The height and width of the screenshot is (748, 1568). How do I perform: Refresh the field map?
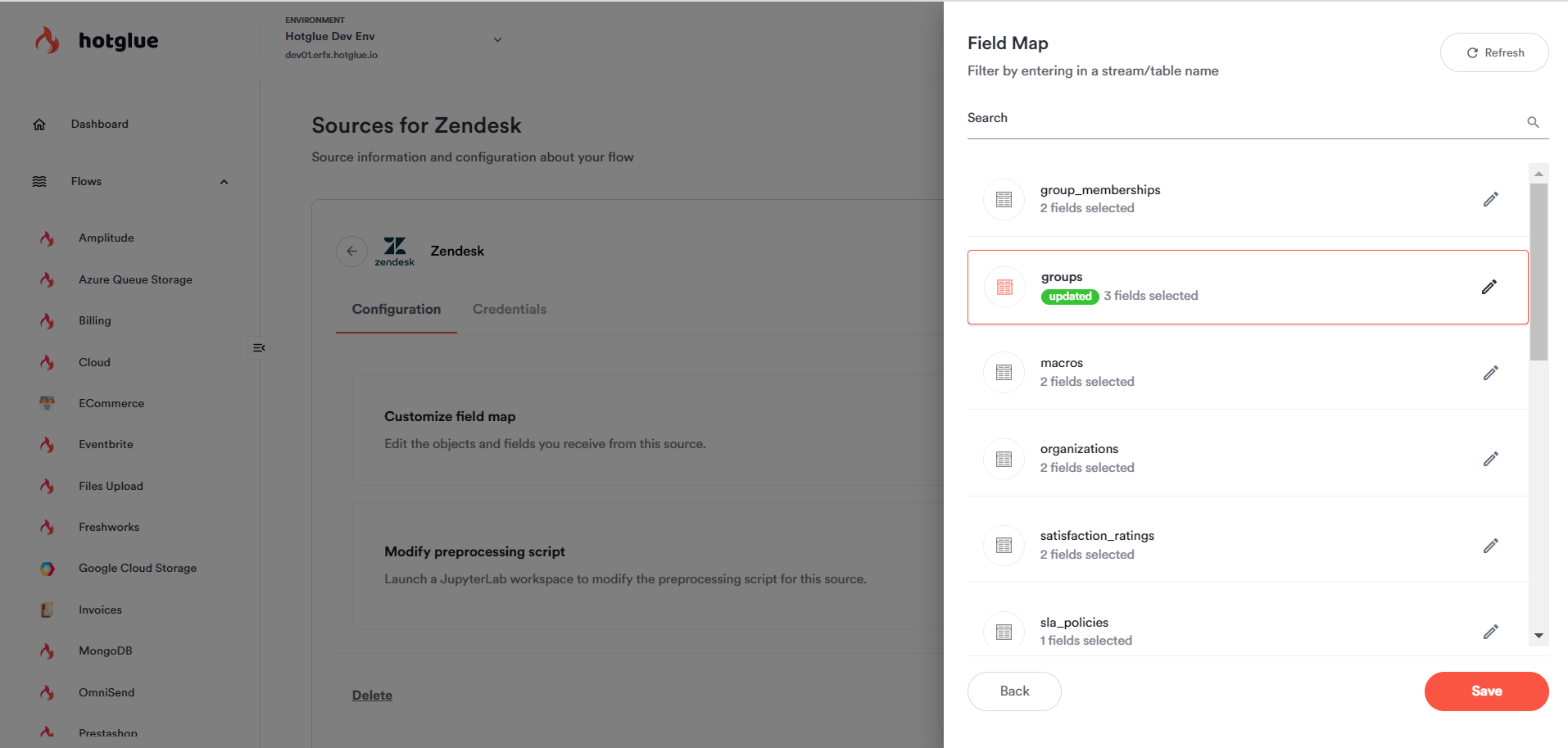1493,52
